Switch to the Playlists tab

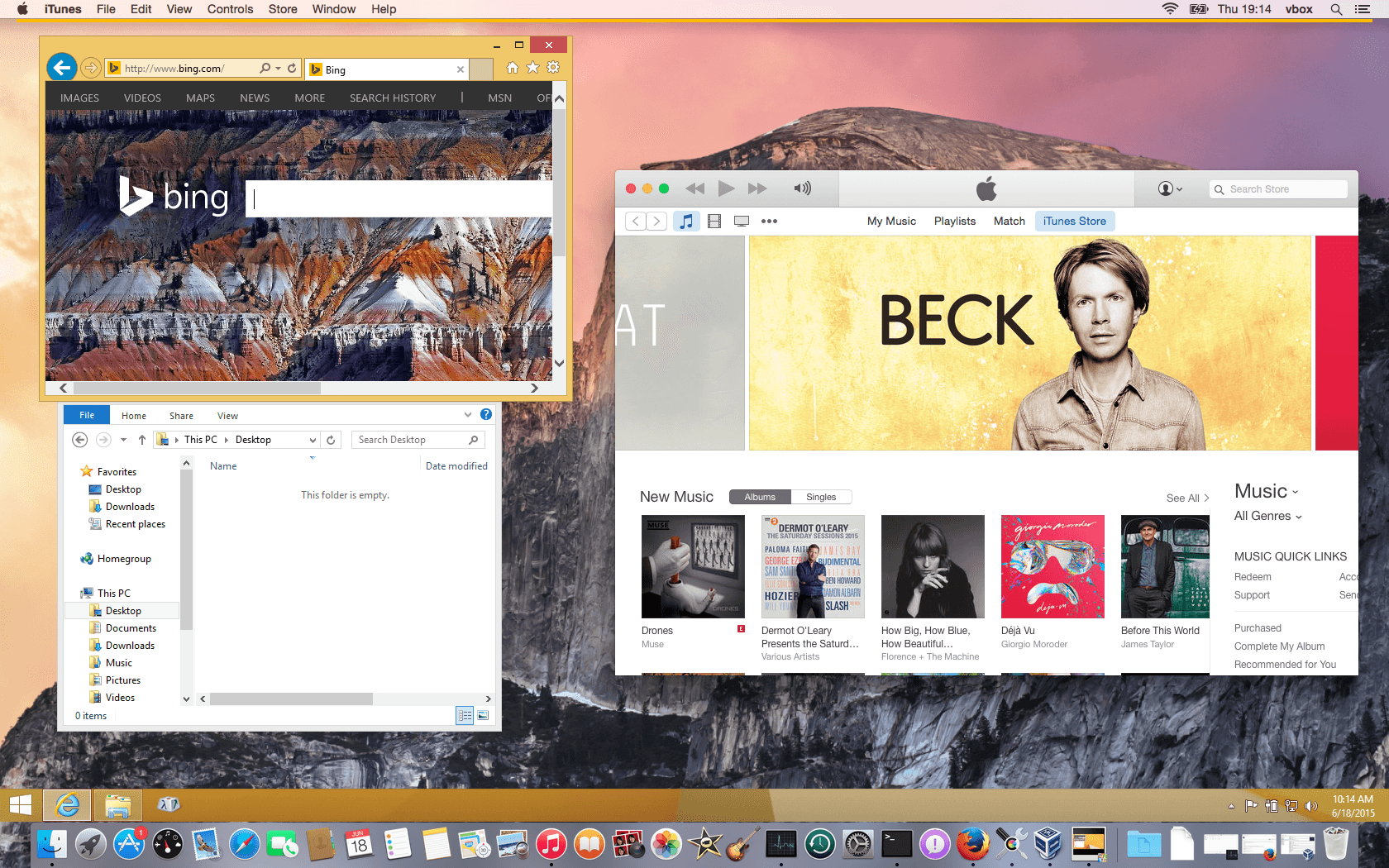click(954, 221)
